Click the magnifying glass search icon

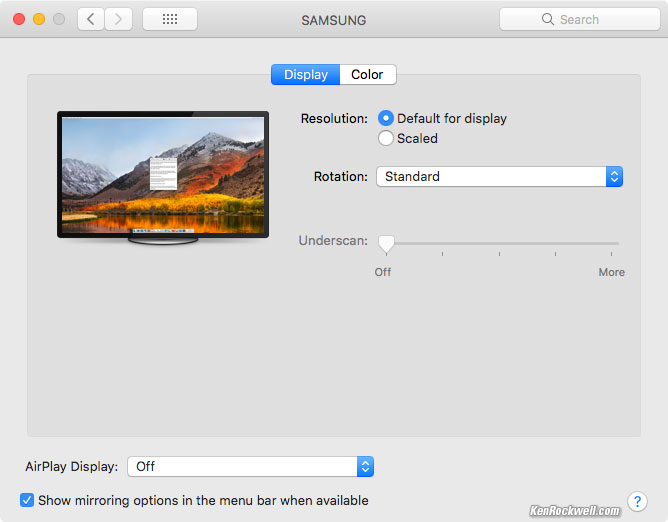[547, 19]
